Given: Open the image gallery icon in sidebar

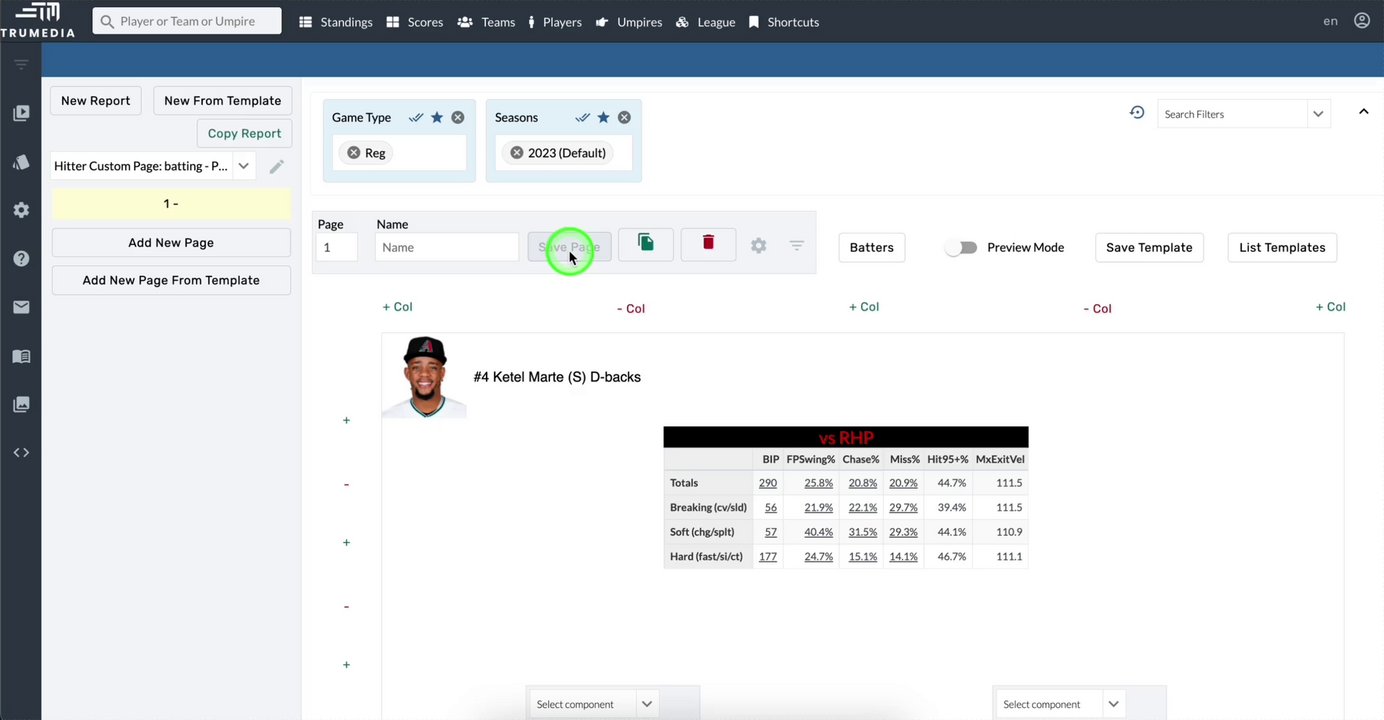Looking at the screenshot, I should [21, 404].
